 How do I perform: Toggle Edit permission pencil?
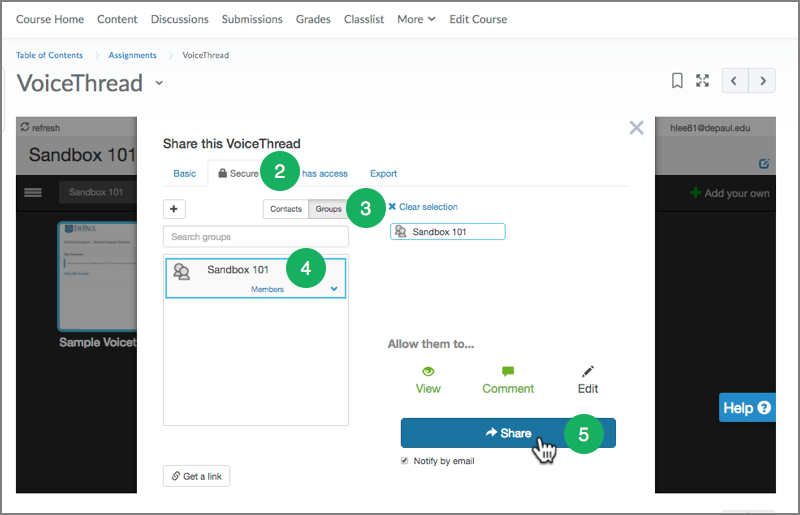588,371
